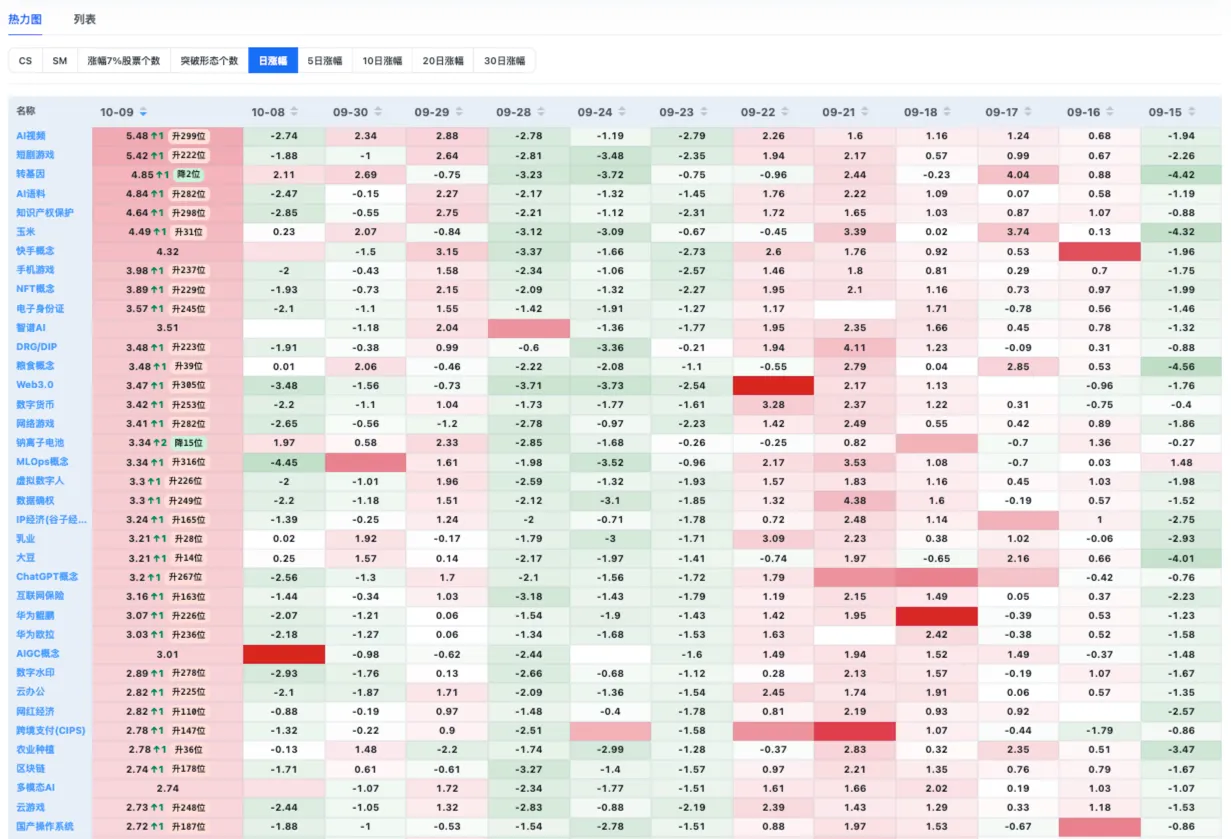Screen dimensions: 1231x839
Task: Select the 20日涨幅 option
Action: click(x=443, y=61)
